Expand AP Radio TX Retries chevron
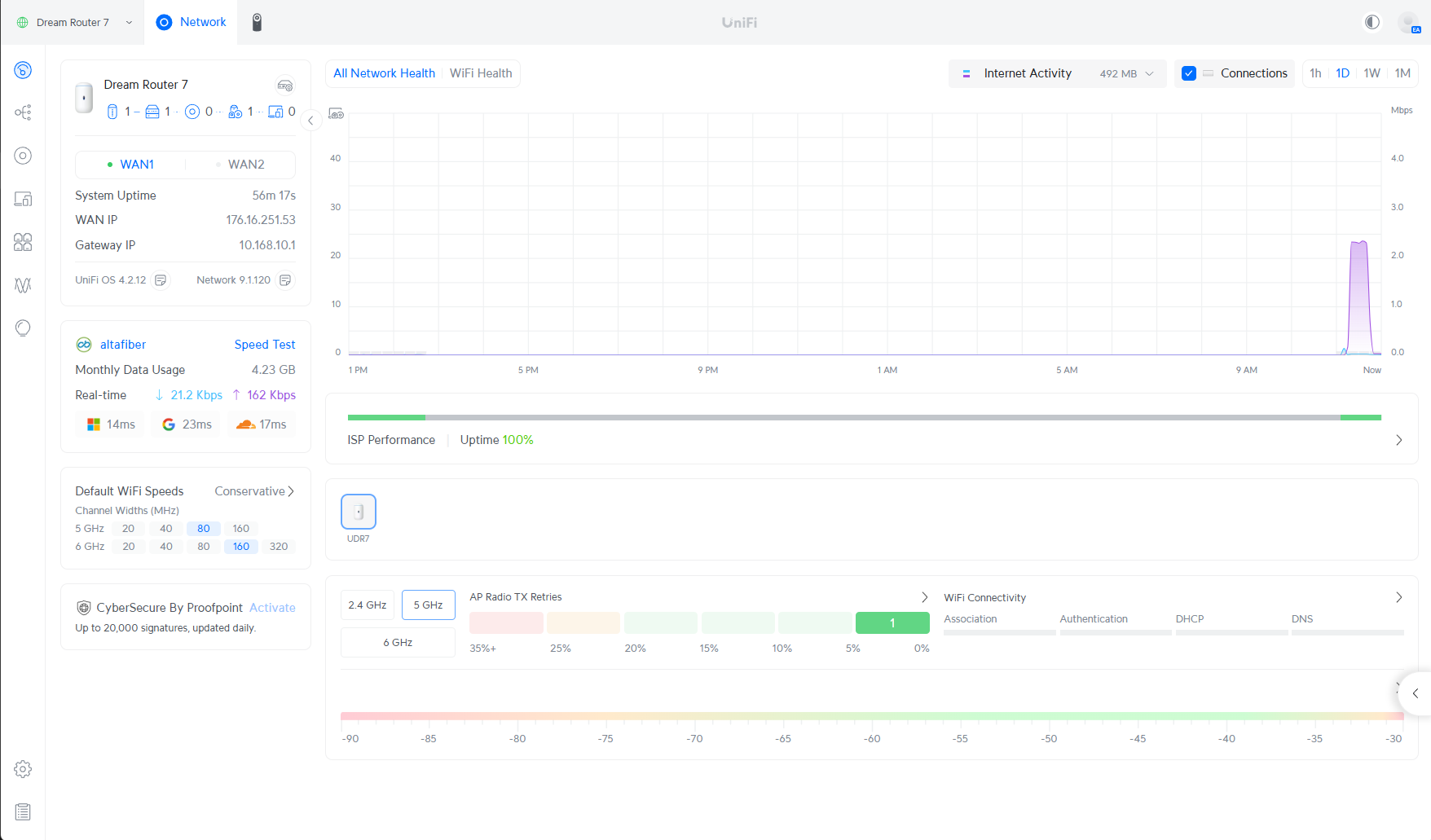Image resolution: width=1431 pixels, height=840 pixels. pyautogui.click(x=924, y=597)
